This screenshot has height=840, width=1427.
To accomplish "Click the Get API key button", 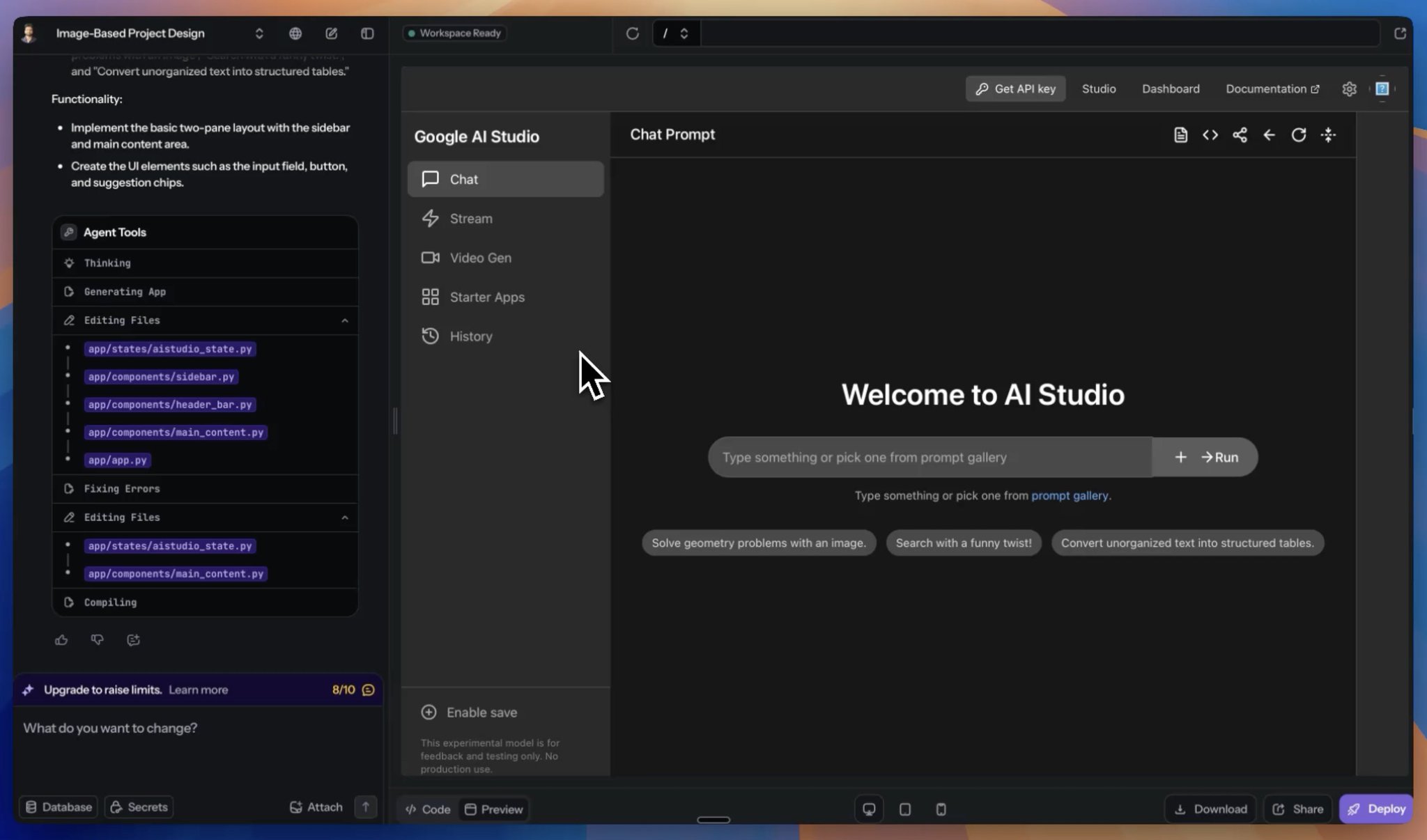I will click(1015, 88).
